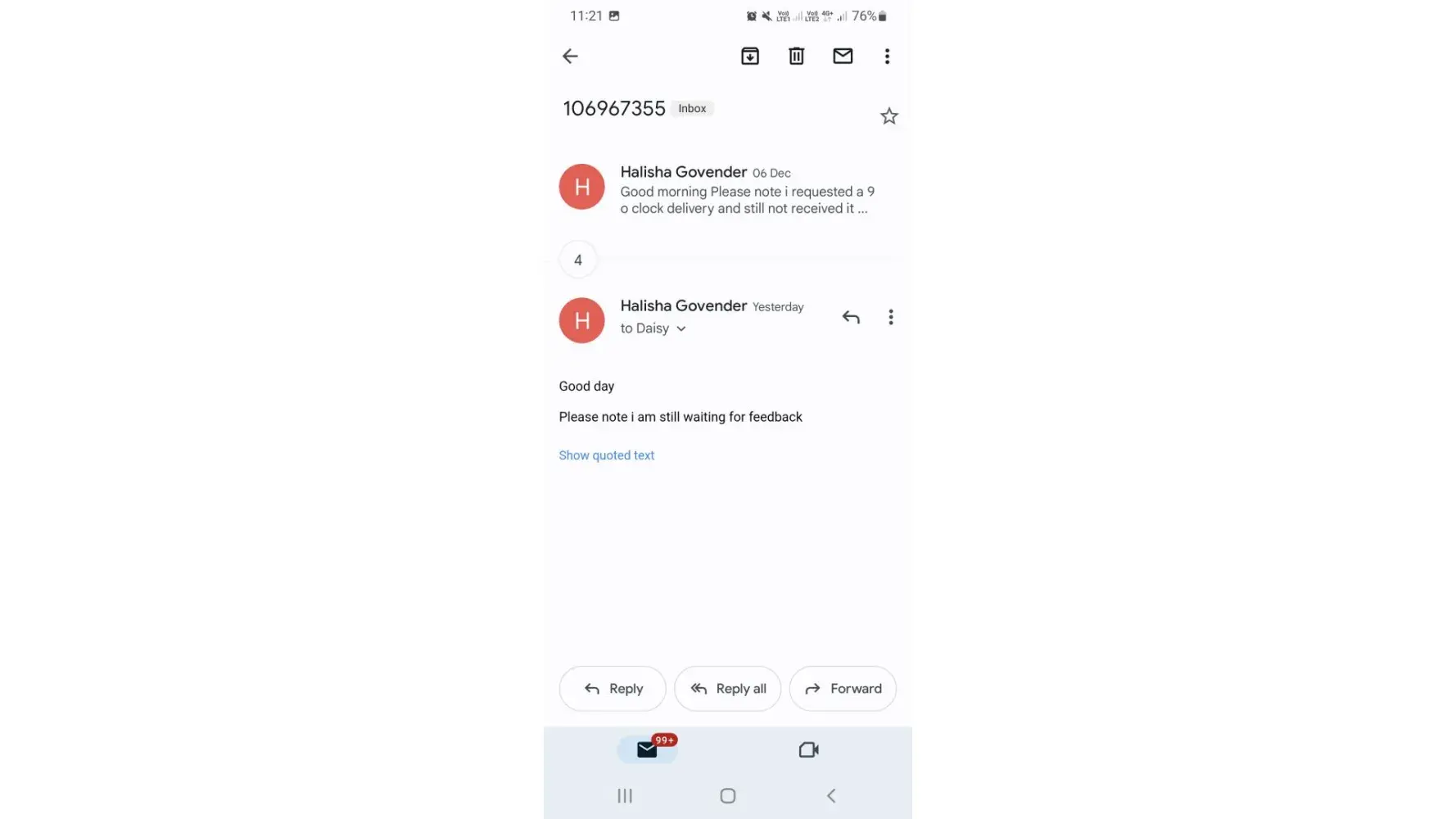The image size is (1456, 819).
Task: Open the top toolbar overflow menu
Action: tap(887, 56)
